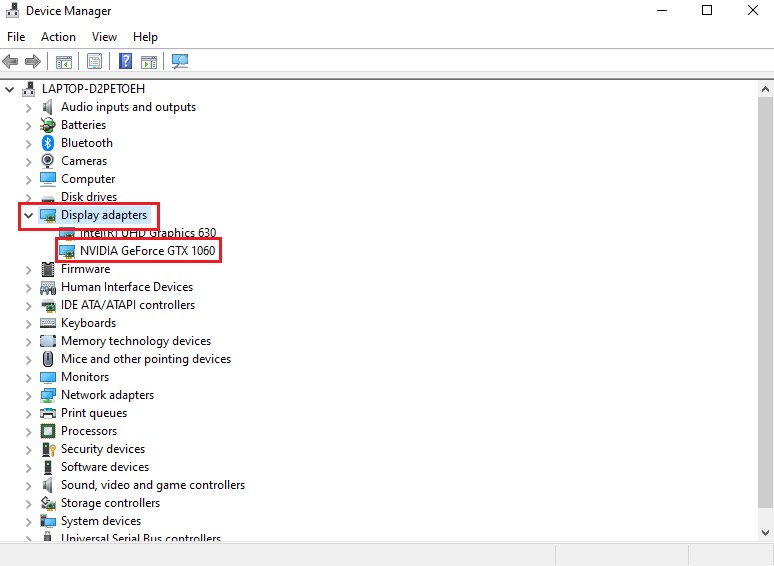Expand Audio inputs and outputs
The height and width of the screenshot is (566, 774).
(29, 108)
